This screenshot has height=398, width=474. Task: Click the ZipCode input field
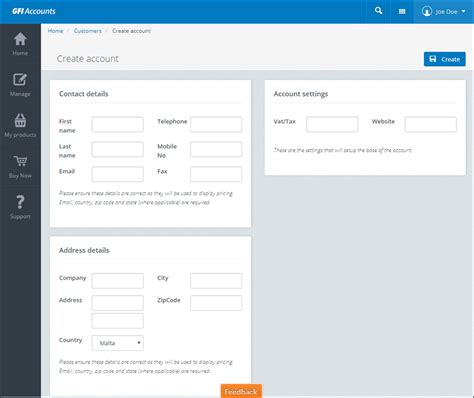tap(216, 303)
